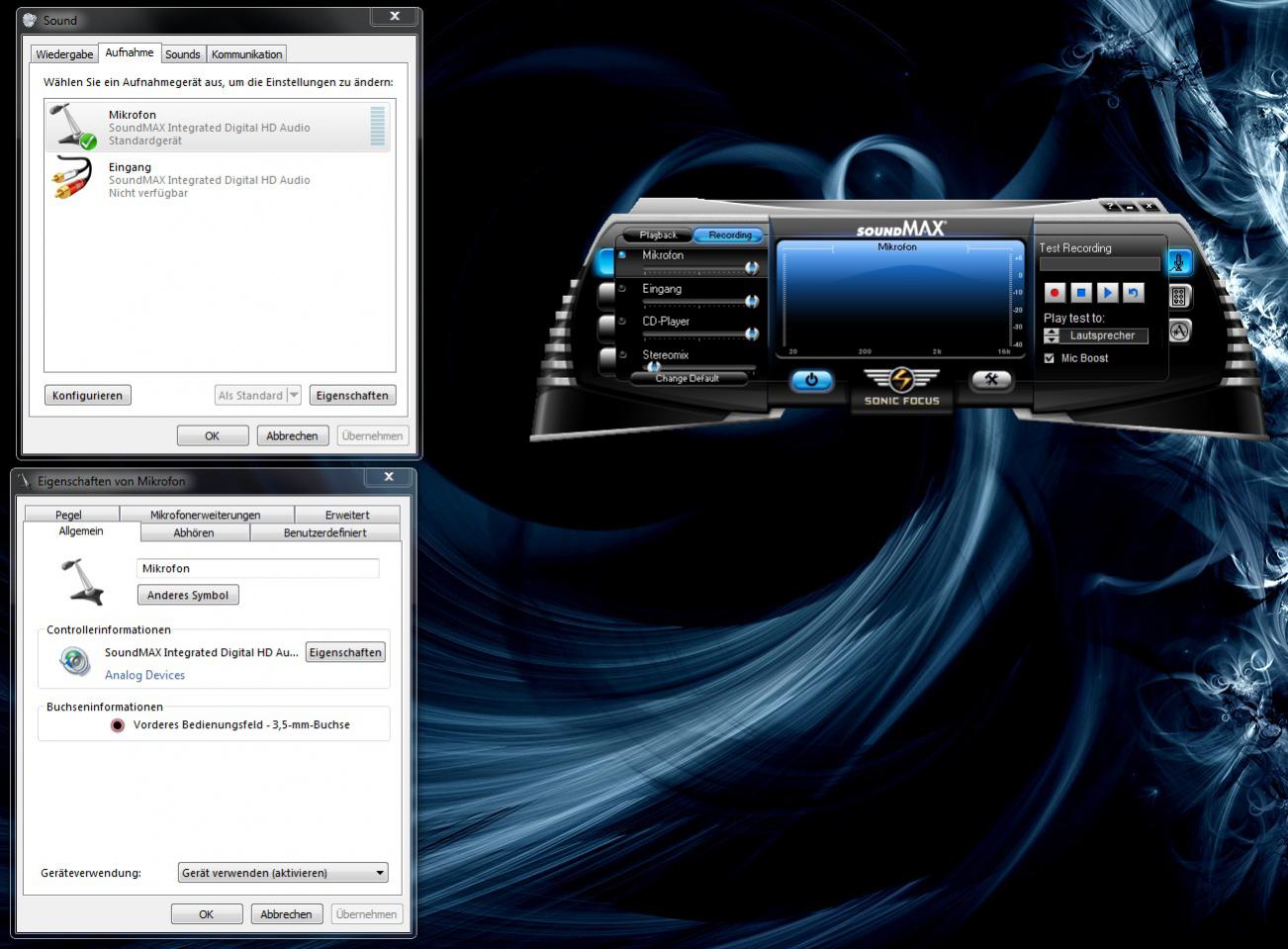Toggle the Eingang radio indicator
Screen dimensions: 1288x949
click(622, 289)
